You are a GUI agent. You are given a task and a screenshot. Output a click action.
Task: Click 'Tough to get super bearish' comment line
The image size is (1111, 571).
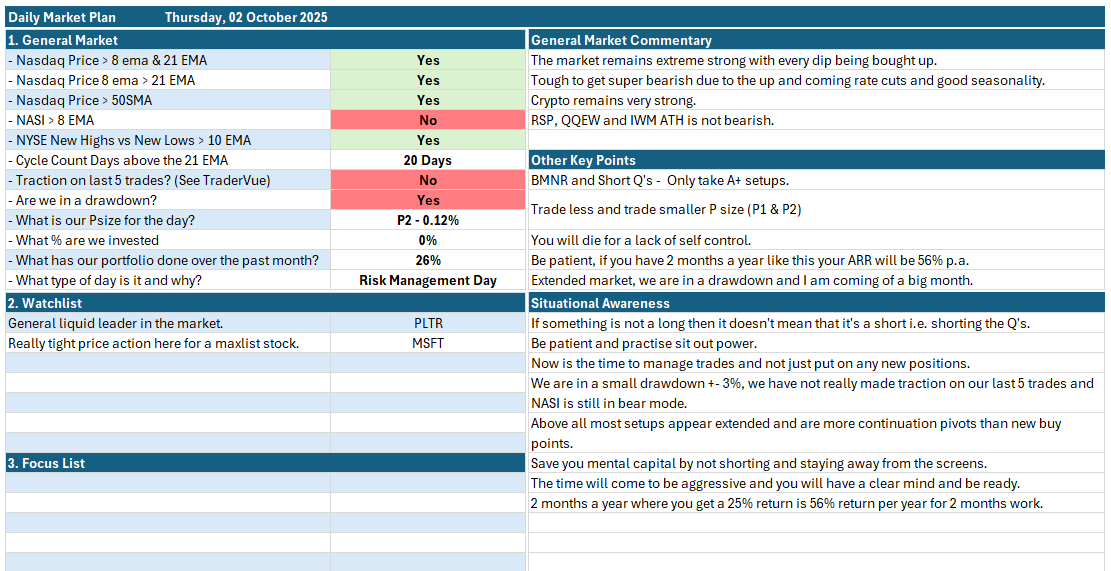[817, 80]
